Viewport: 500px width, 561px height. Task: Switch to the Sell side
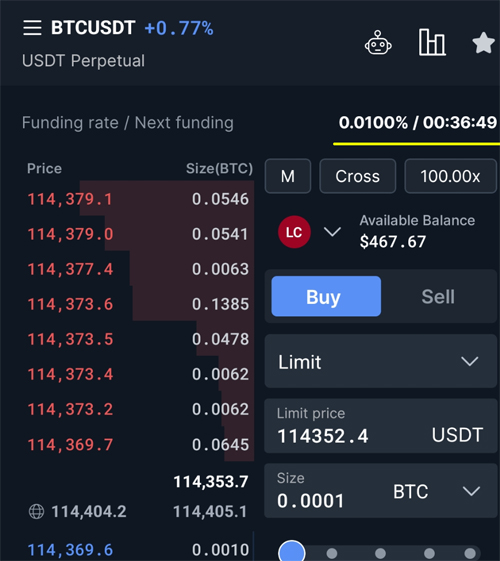click(x=438, y=296)
